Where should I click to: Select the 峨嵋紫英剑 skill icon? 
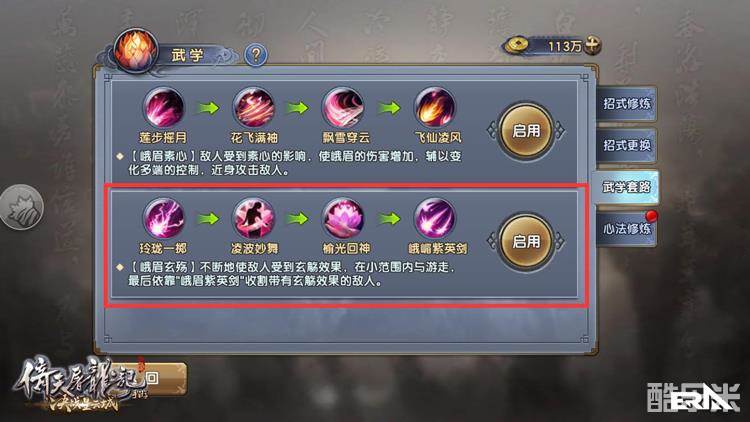(x=435, y=219)
